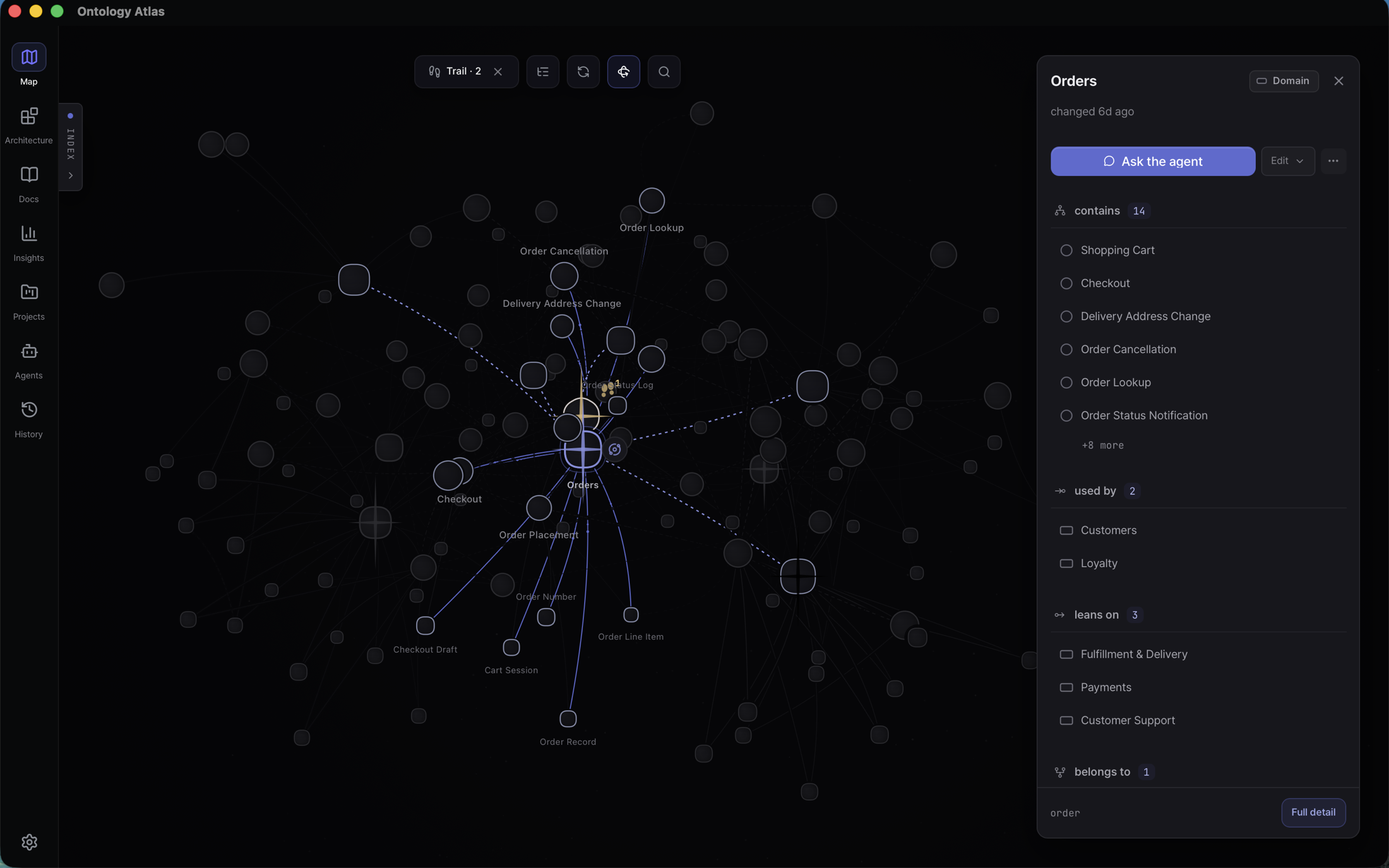This screenshot has height=868, width=1389.
Task: Click Ask the agent button
Action: coord(1152,161)
